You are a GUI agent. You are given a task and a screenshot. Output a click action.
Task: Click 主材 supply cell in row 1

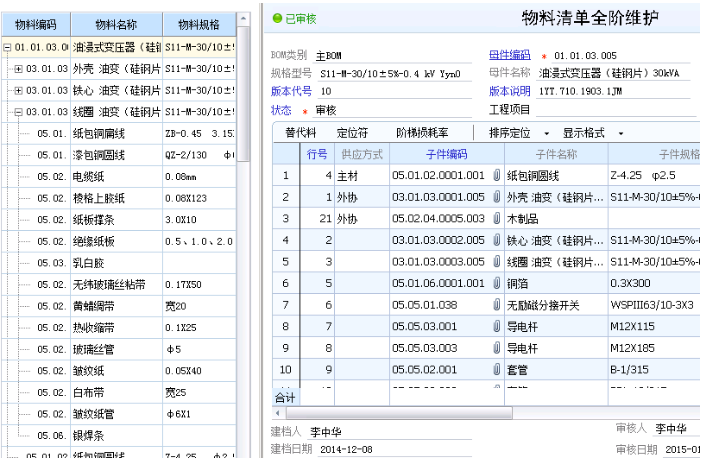[x=362, y=176]
